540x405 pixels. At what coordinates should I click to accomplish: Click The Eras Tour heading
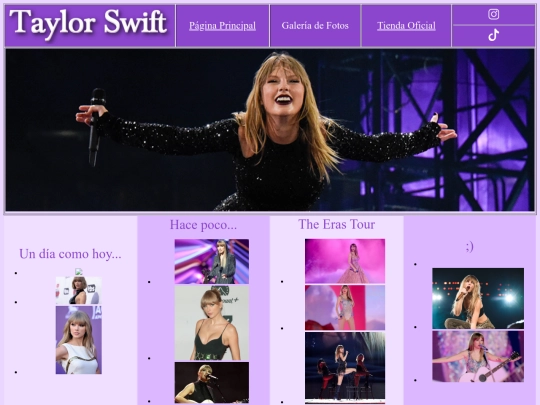[336, 224]
